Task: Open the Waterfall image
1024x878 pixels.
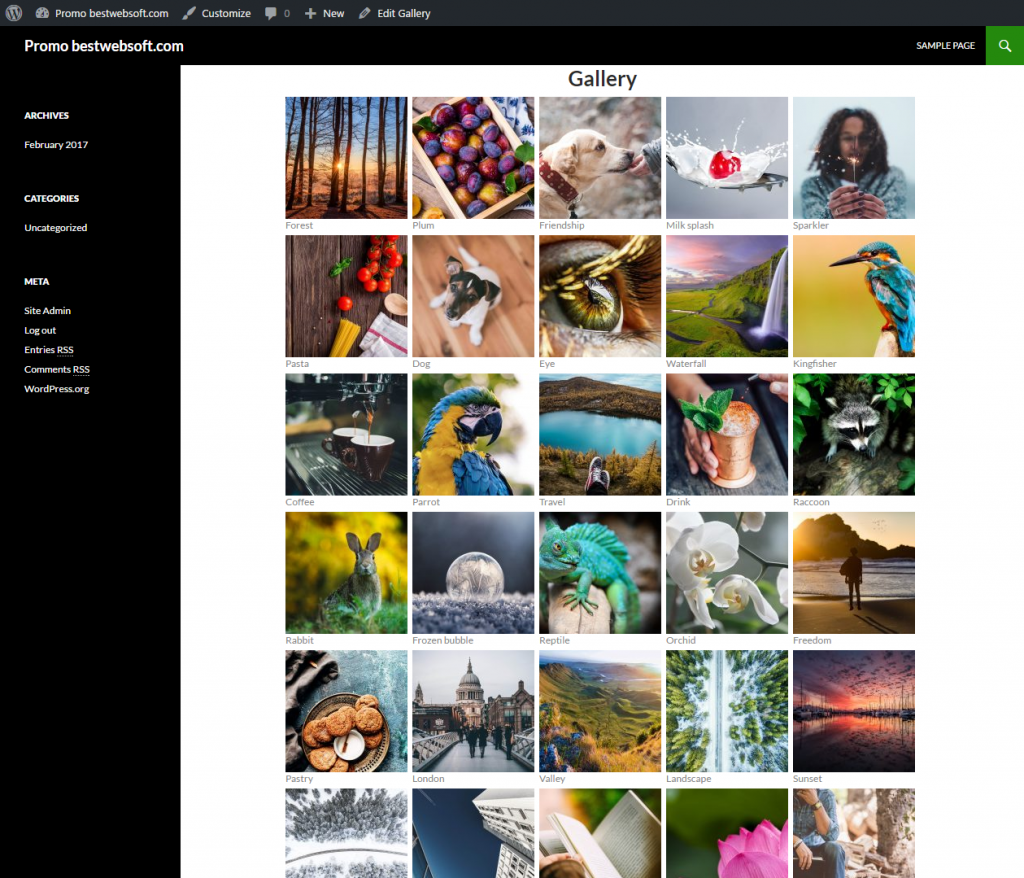Action: (x=727, y=296)
